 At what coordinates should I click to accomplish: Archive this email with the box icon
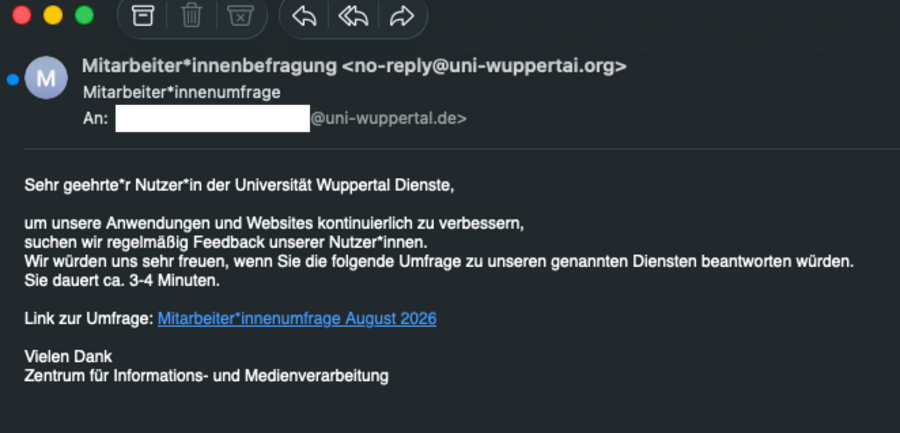(x=143, y=16)
